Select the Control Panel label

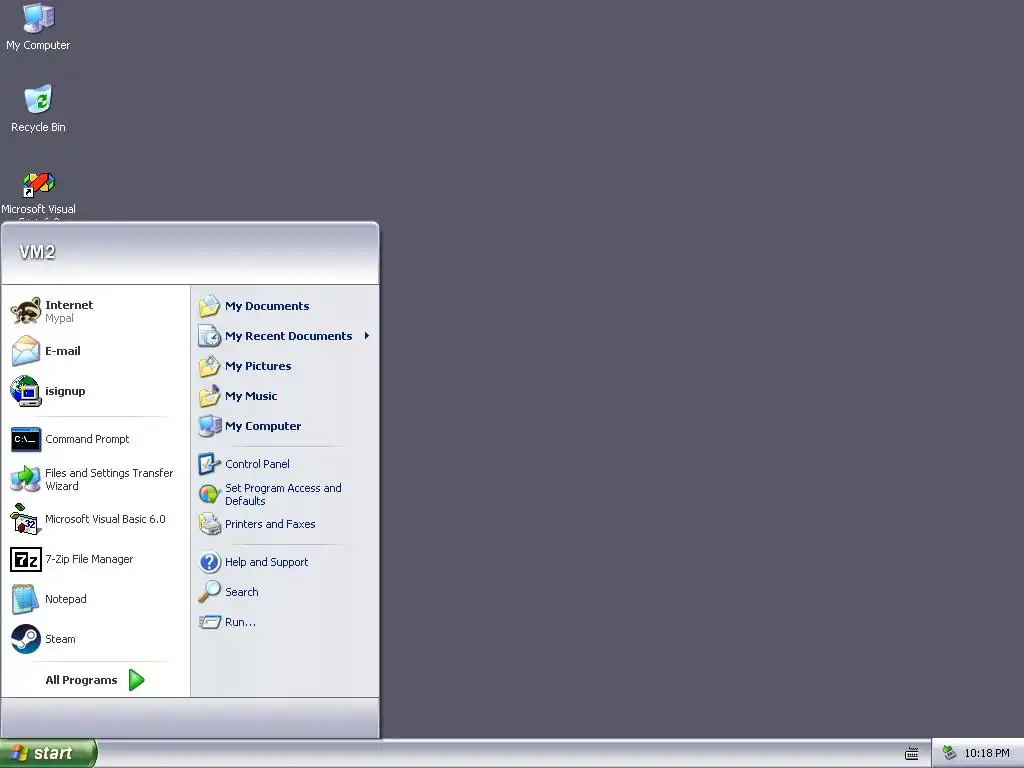[257, 464]
